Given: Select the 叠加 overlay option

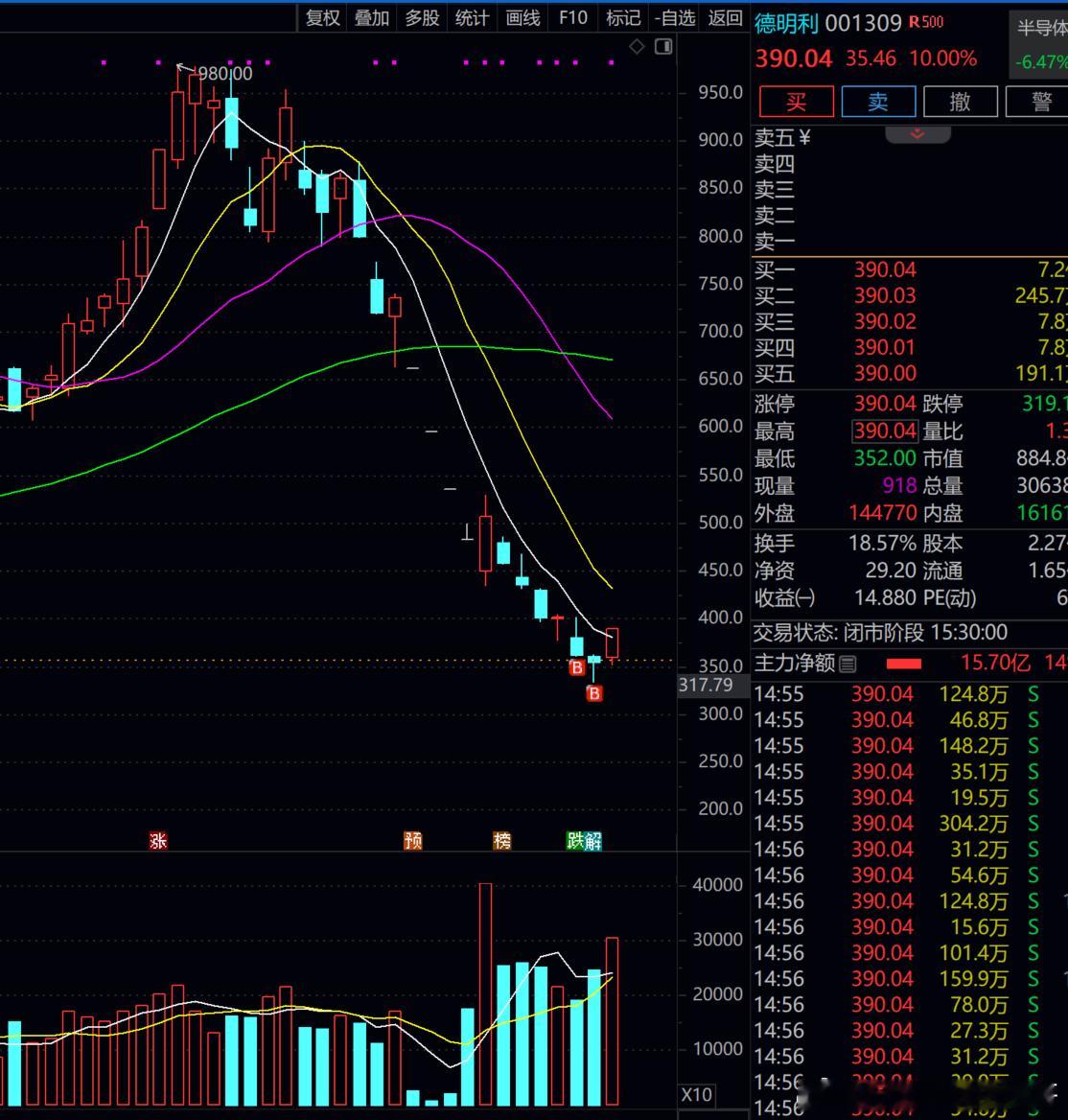Looking at the screenshot, I should coord(372,18).
